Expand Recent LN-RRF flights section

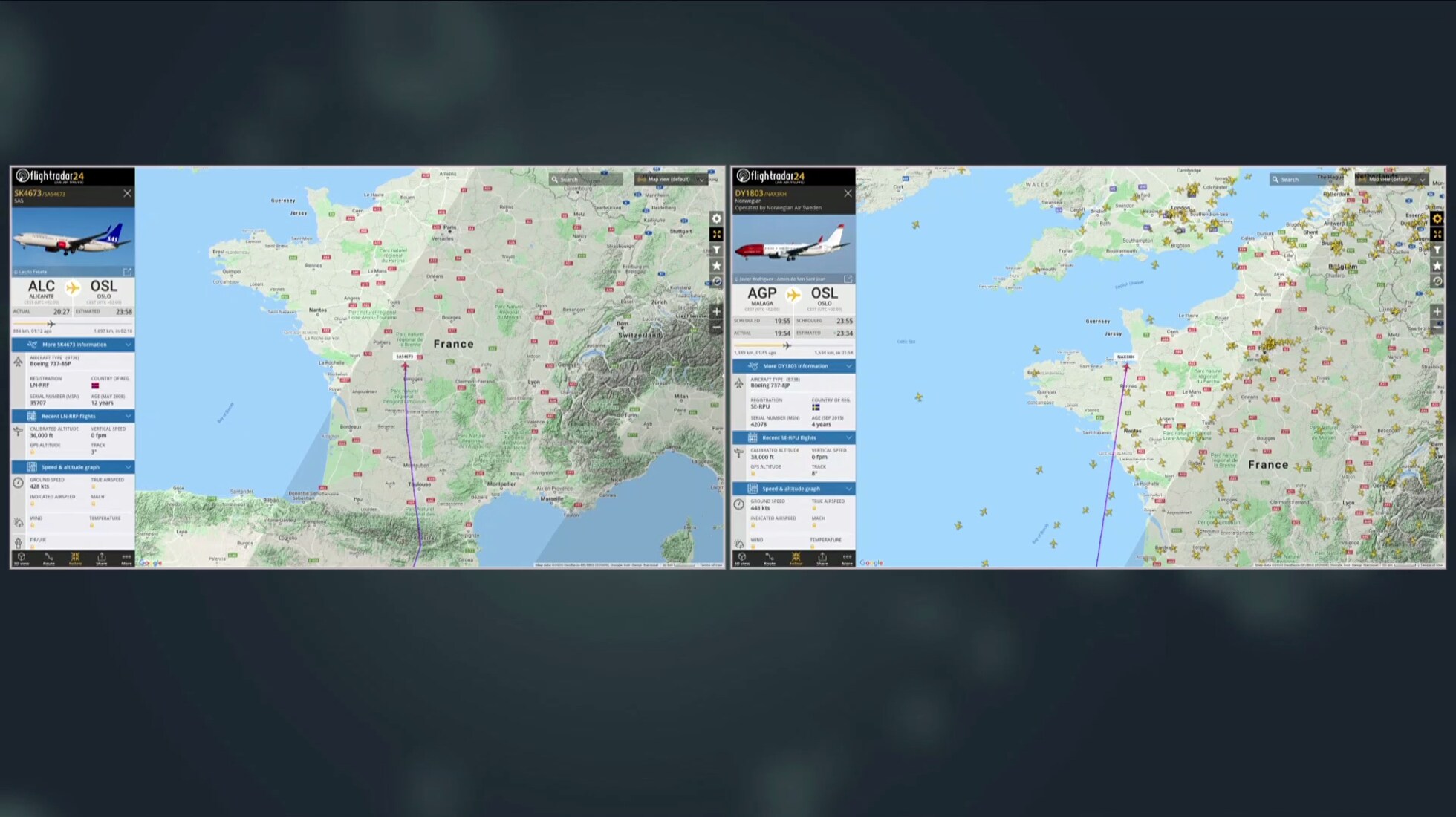click(73, 416)
